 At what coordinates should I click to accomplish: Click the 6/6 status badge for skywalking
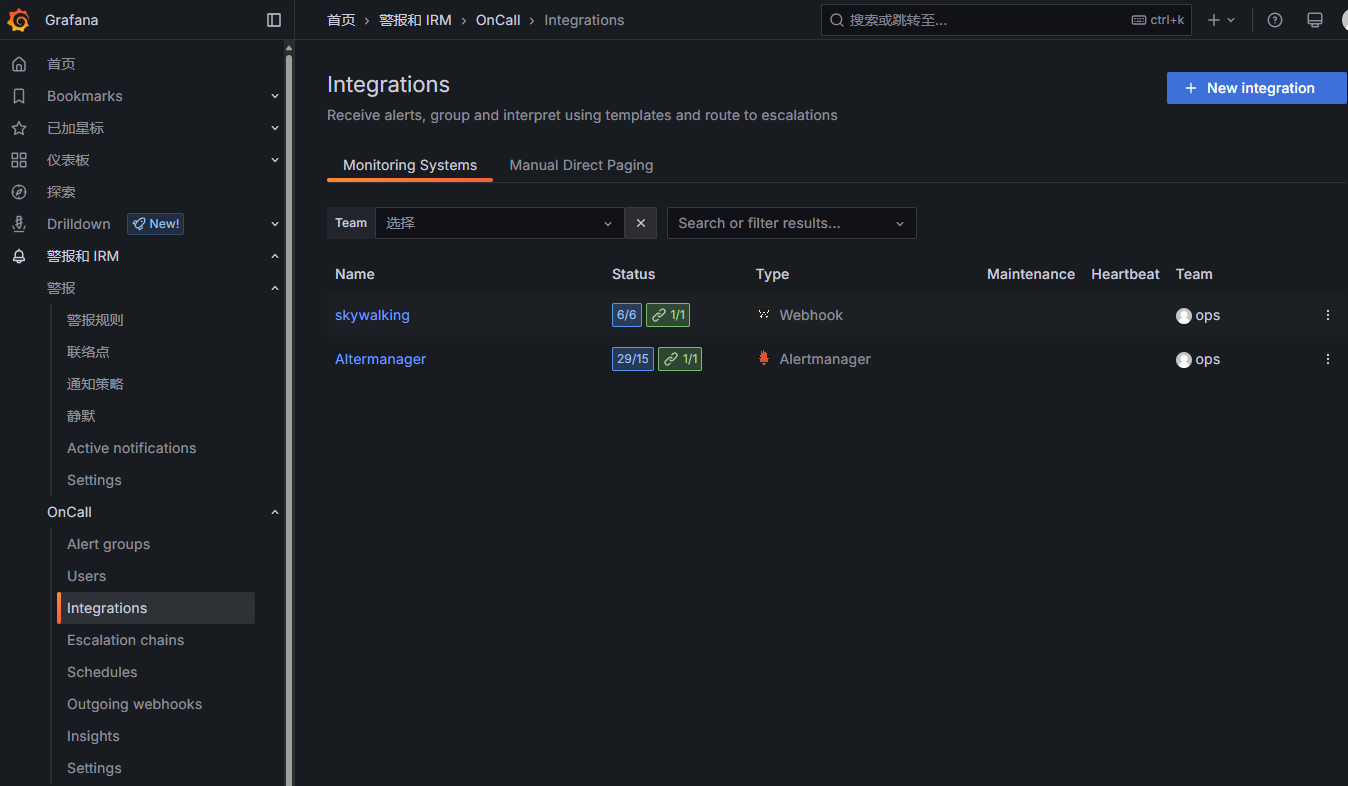(x=627, y=315)
